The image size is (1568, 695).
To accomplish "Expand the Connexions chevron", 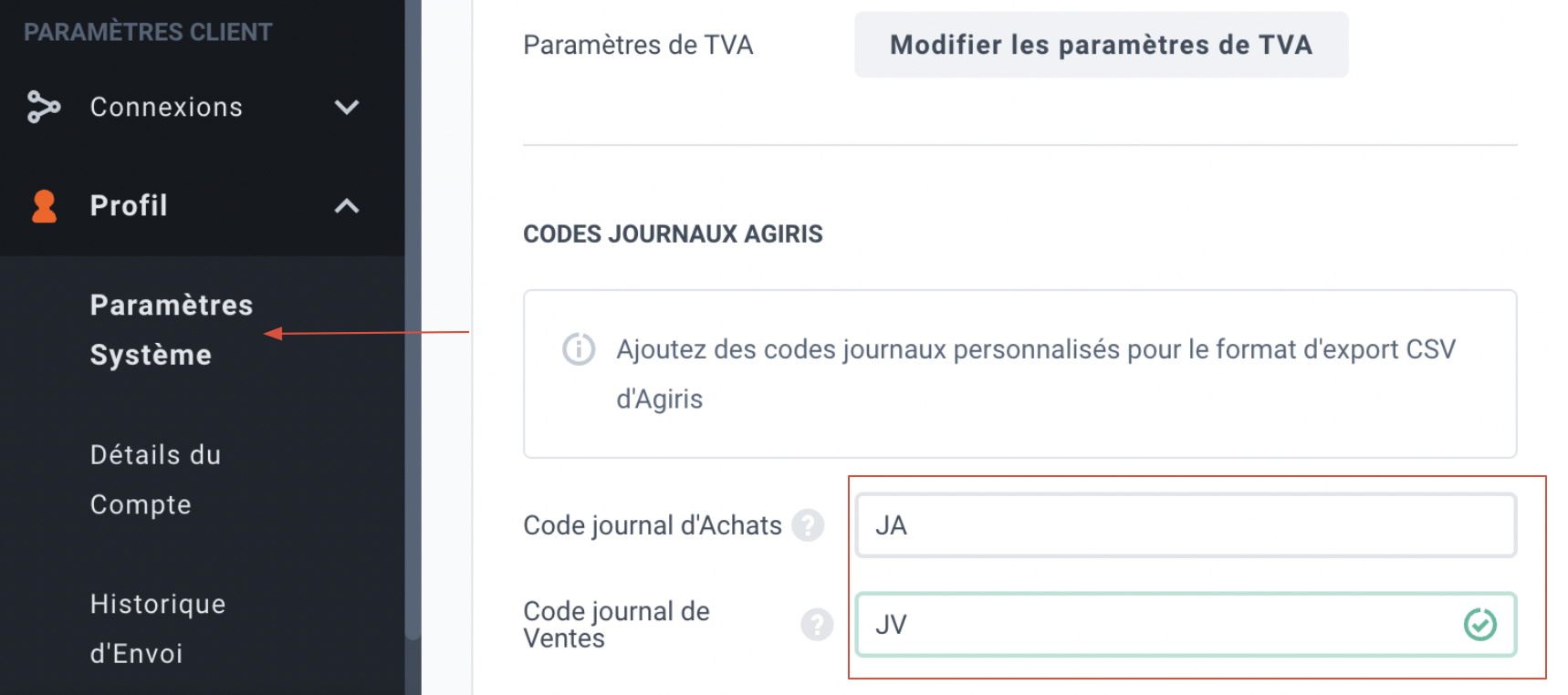I will click(347, 108).
